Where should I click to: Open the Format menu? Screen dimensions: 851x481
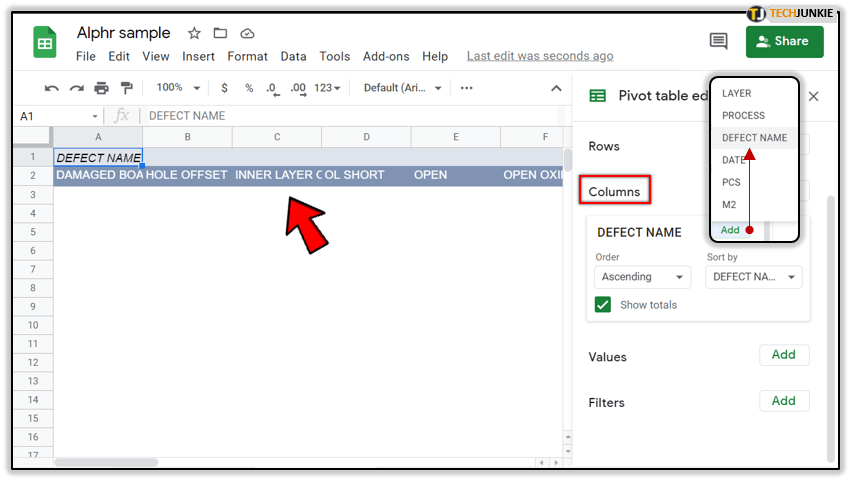(x=247, y=57)
